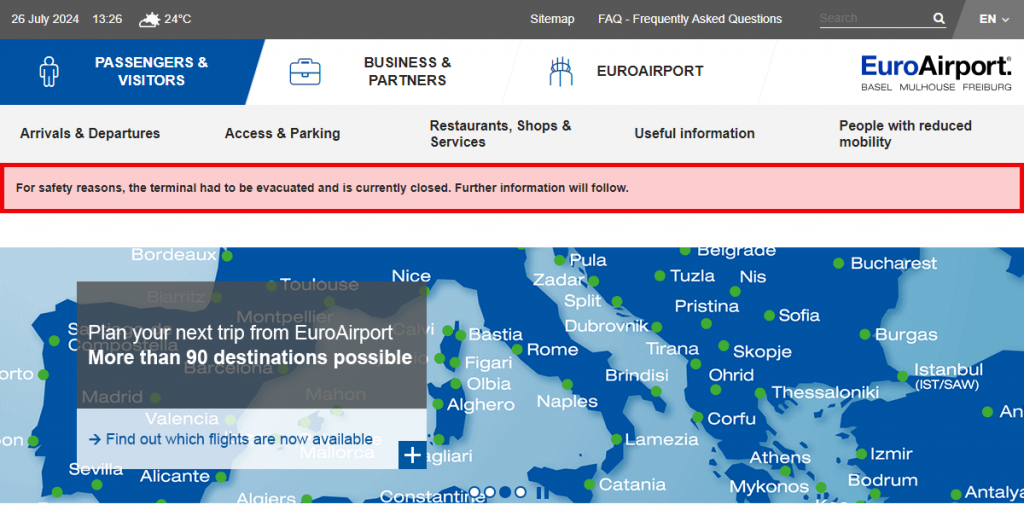
Task: Click the EuroAirport Basel Mulhouse Freiburg logo
Action: (x=936, y=73)
